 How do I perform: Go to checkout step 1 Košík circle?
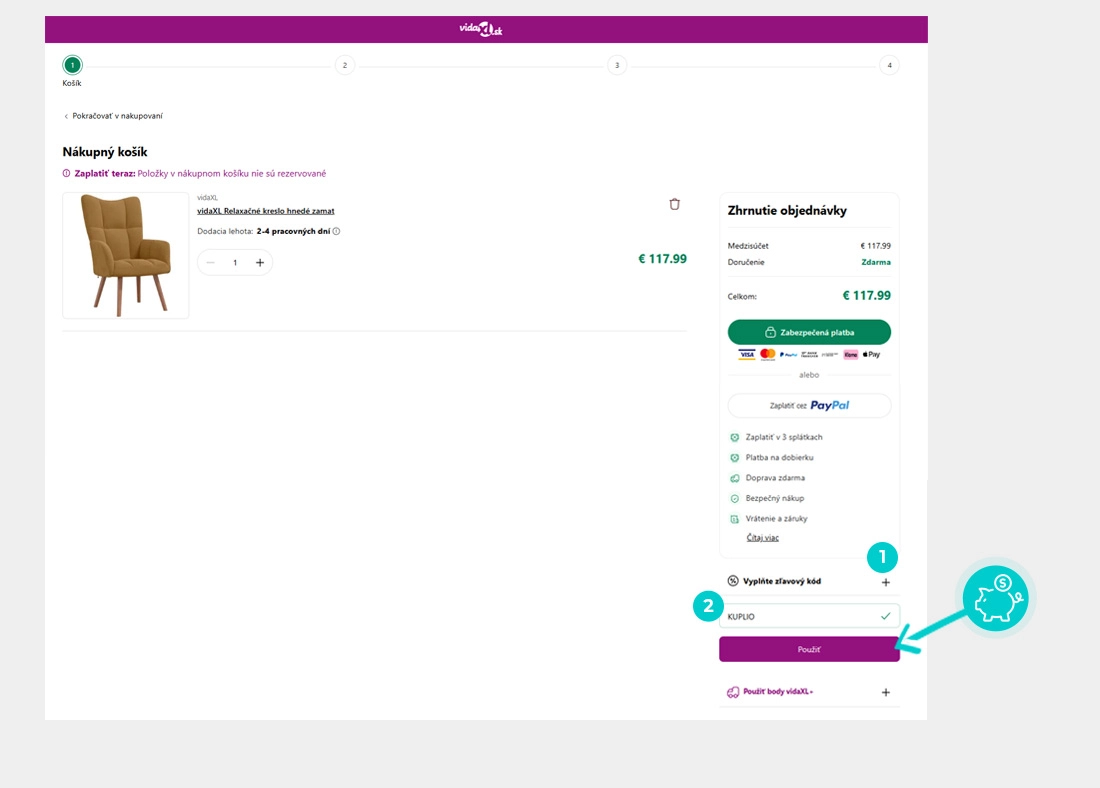[x=72, y=65]
